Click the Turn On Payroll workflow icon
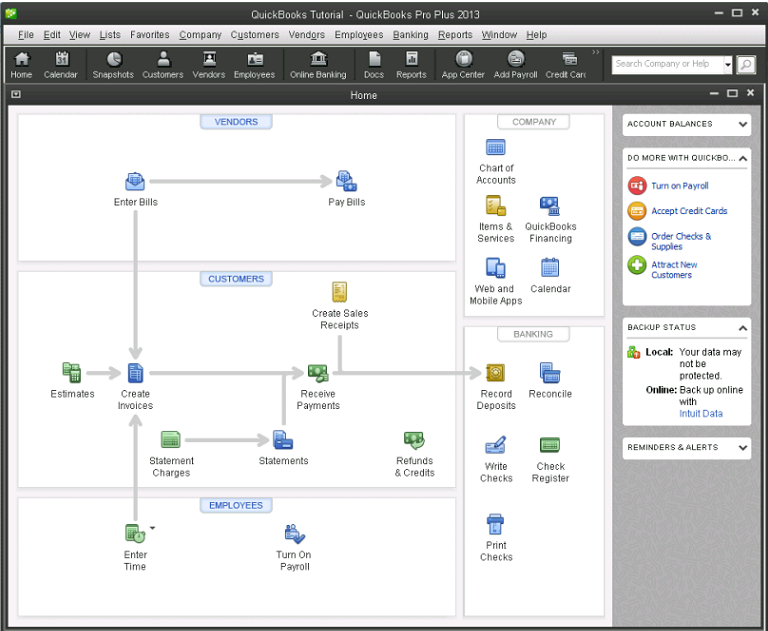This screenshot has height=631, width=768. pos(294,534)
